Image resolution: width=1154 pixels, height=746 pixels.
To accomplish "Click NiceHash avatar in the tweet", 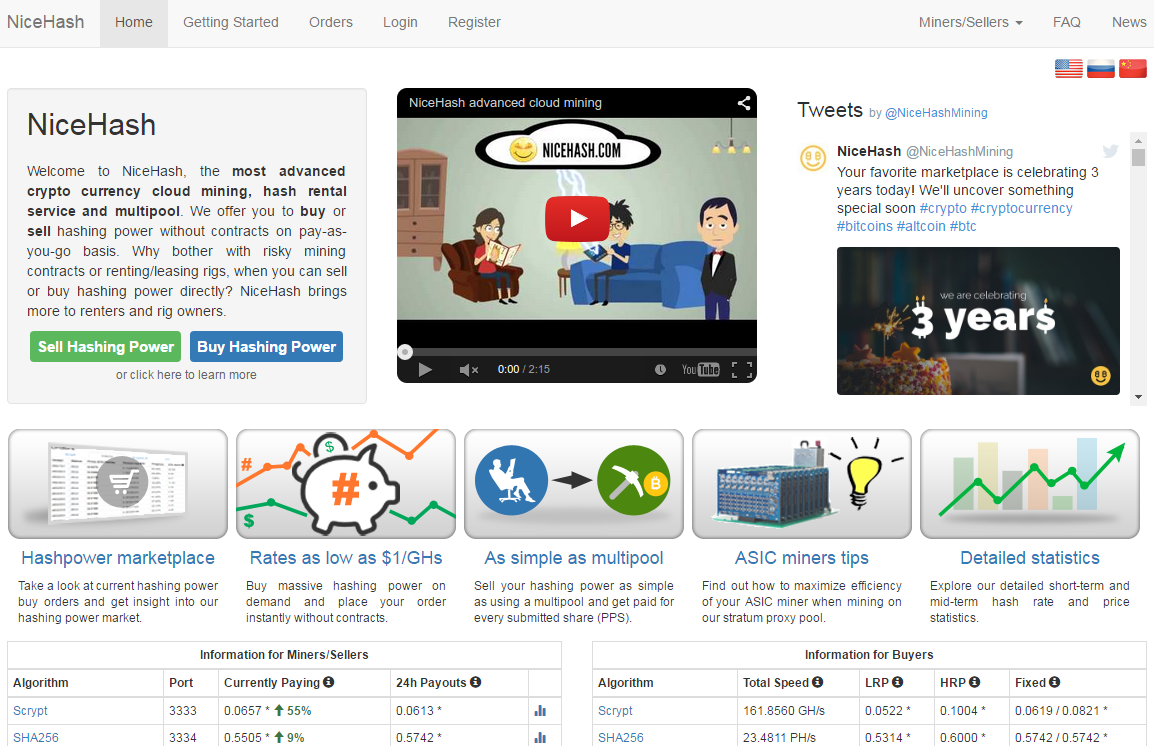I will pyautogui.click(x=813, y=157).
